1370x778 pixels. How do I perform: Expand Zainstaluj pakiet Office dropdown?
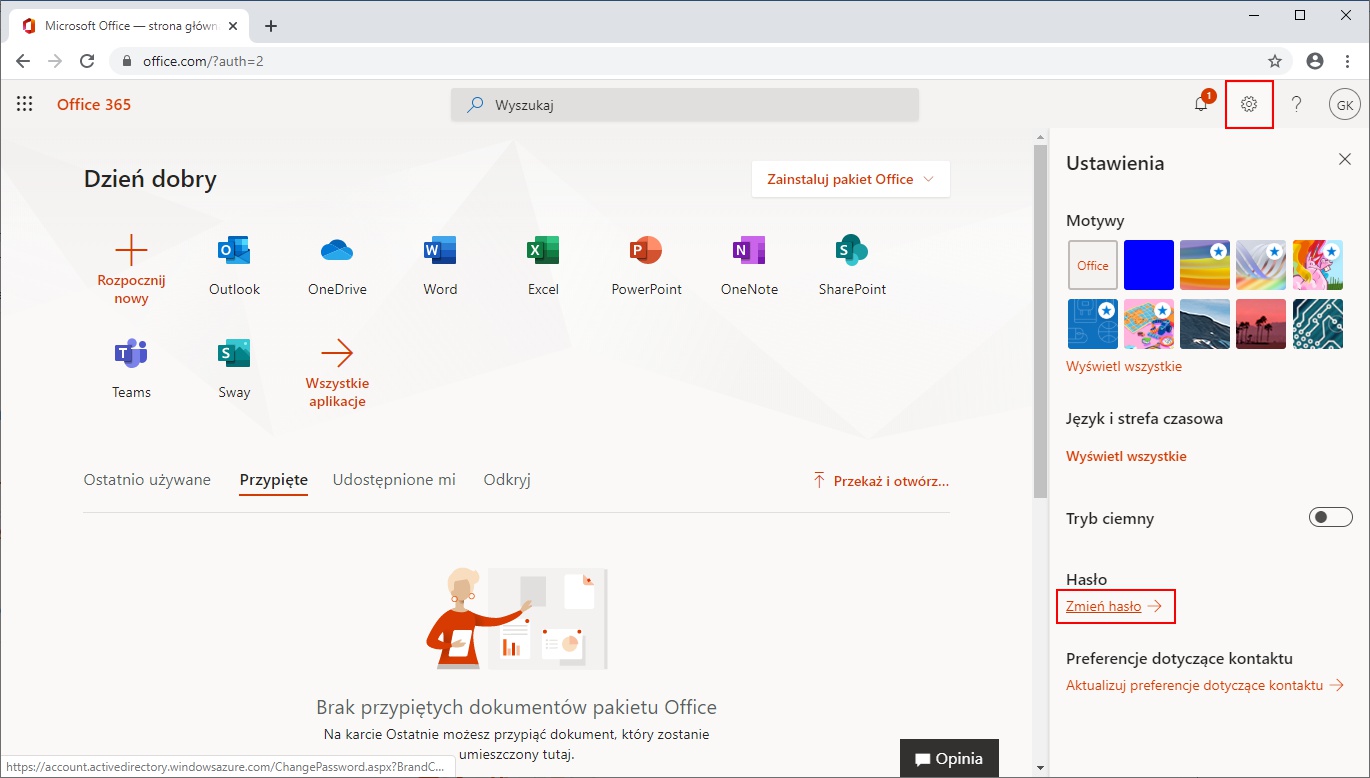pyautogui.click(x=851, y=179)
